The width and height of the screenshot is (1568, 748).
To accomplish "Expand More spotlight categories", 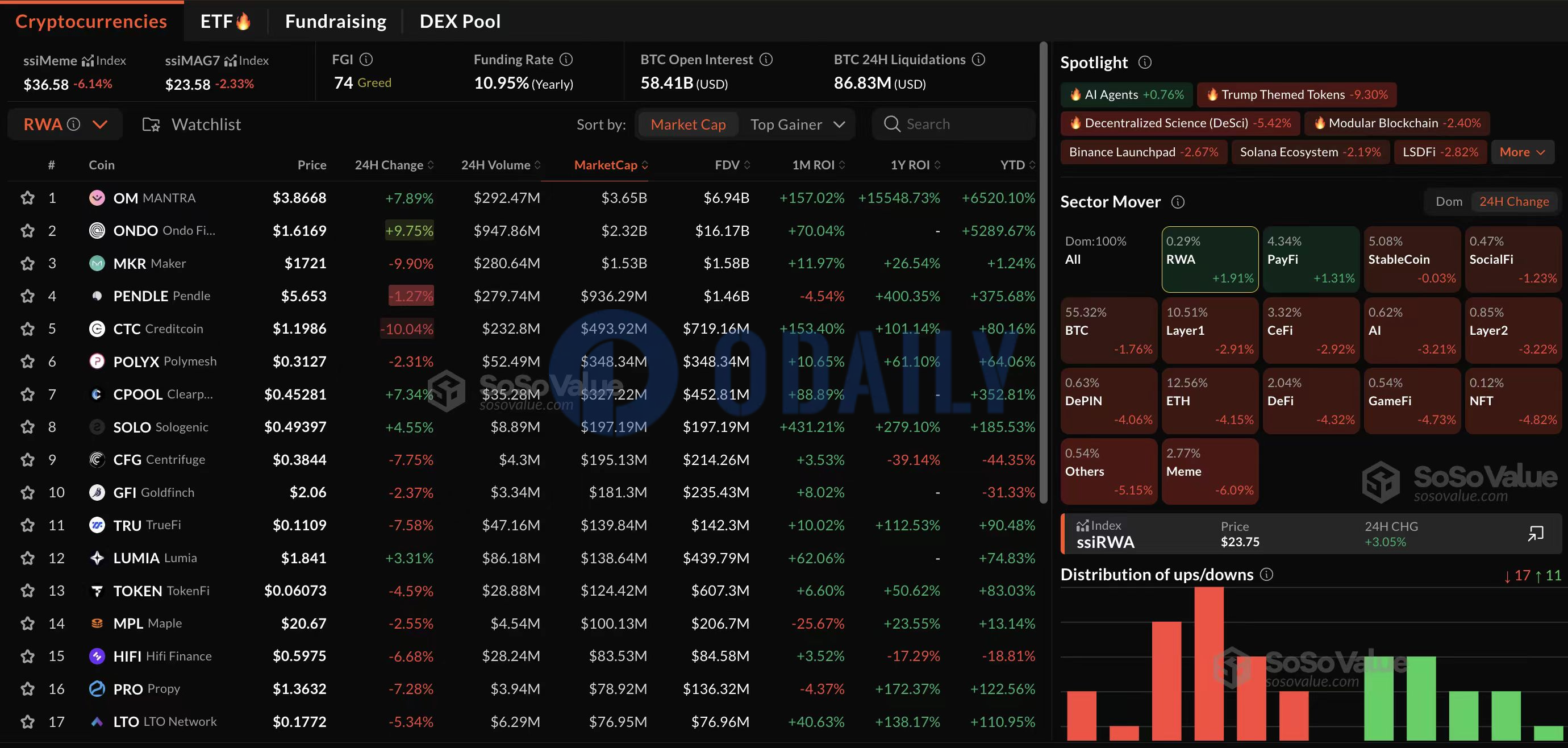I will click(1523, 152).
